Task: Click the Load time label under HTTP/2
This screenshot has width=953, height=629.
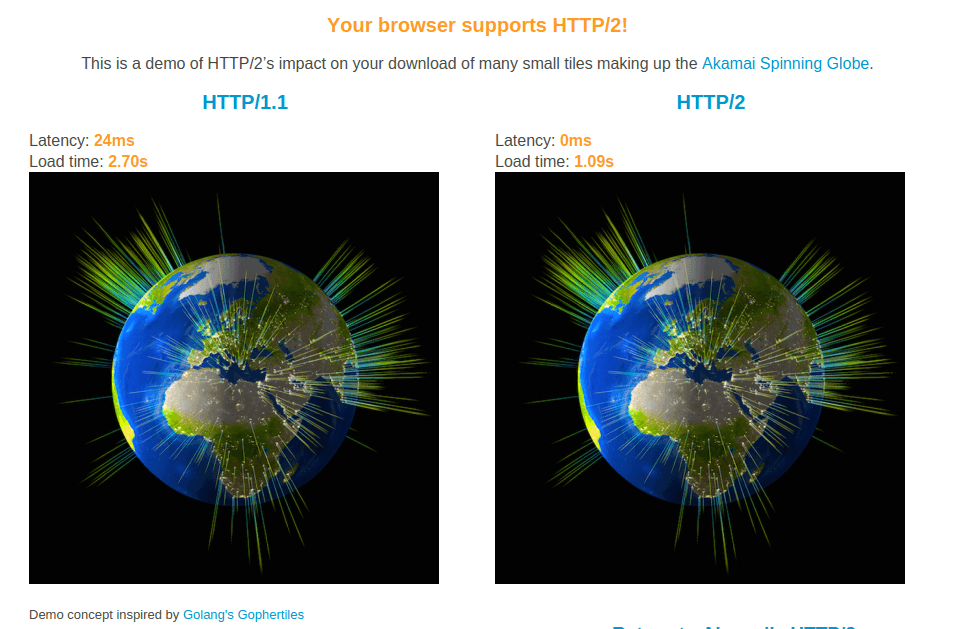Action: click(532, 161)
